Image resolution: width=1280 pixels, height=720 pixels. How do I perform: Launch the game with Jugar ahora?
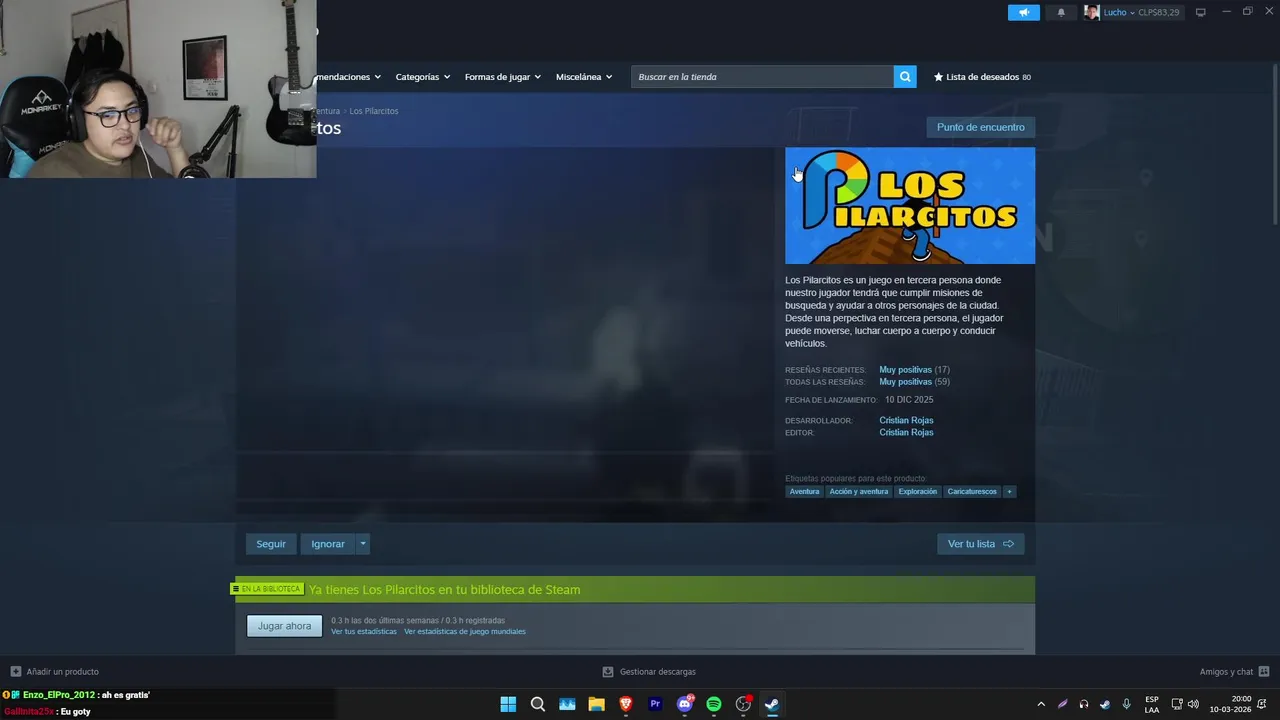tap(284, 626)
